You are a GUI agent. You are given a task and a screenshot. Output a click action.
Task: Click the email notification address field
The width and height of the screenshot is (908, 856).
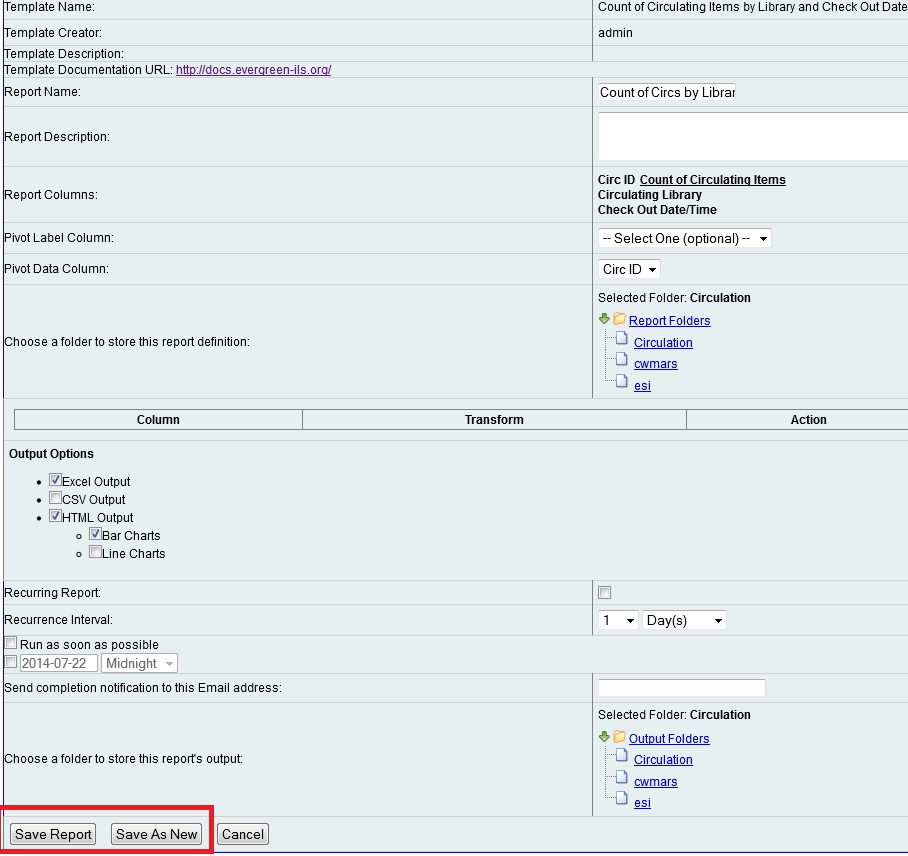(681, 688)
